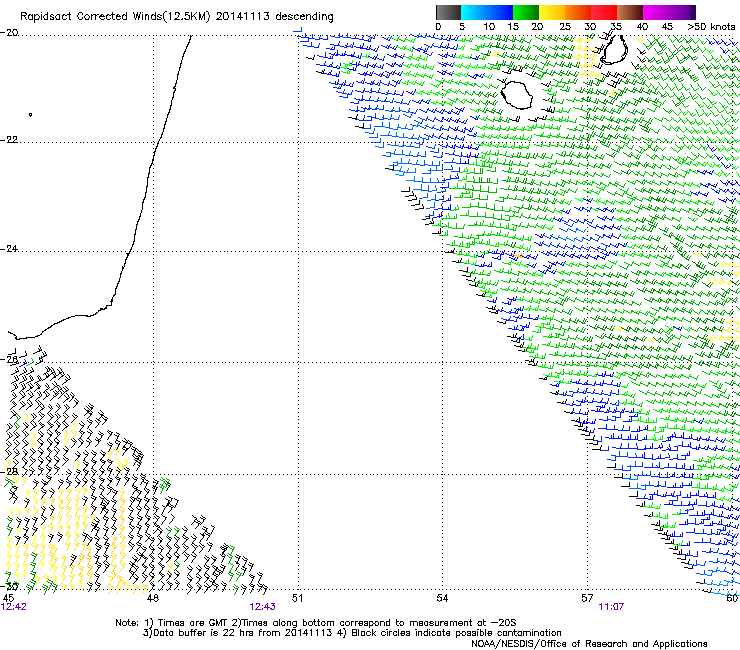The height and width of the screenshot is (650, 740).
Task: Click the 'NOAA/NESDIS/Office of Research and Applications' credit
Action: [589, 644]
